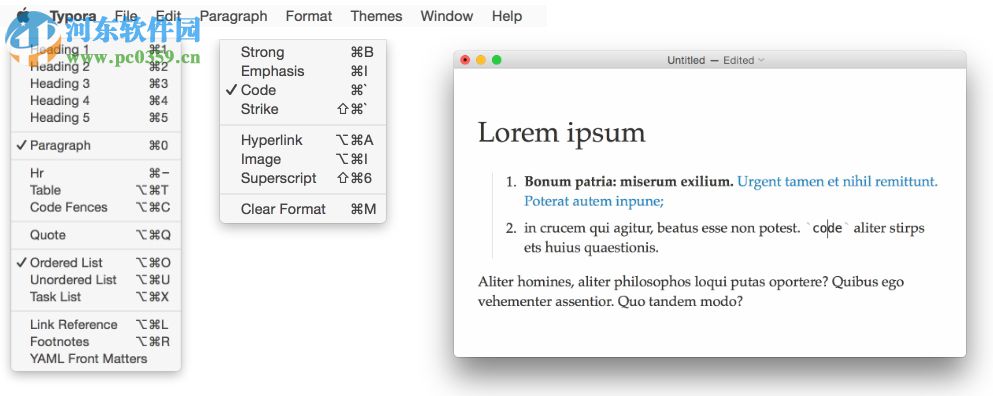Select Table in the Paragraph menu
Image resolution: width=993 pixels, height=396 pixels.
[96, 190]
